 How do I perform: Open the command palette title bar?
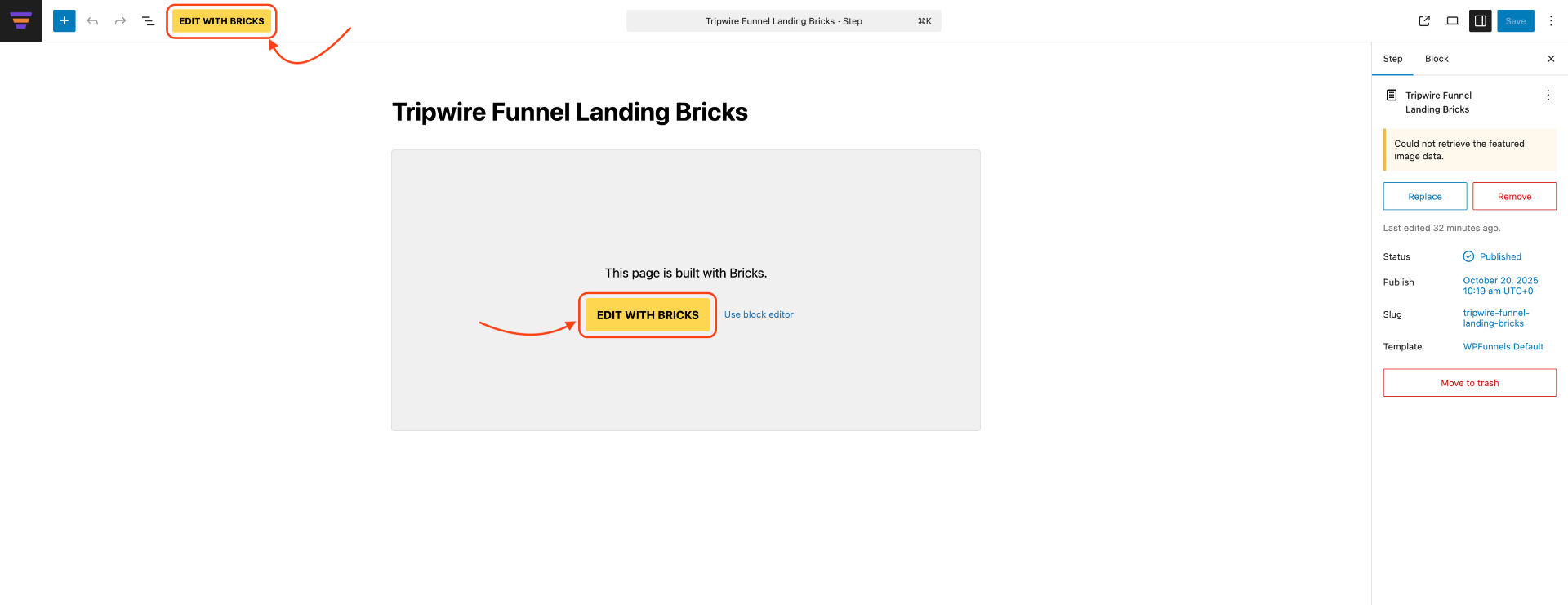click(783, 21)
